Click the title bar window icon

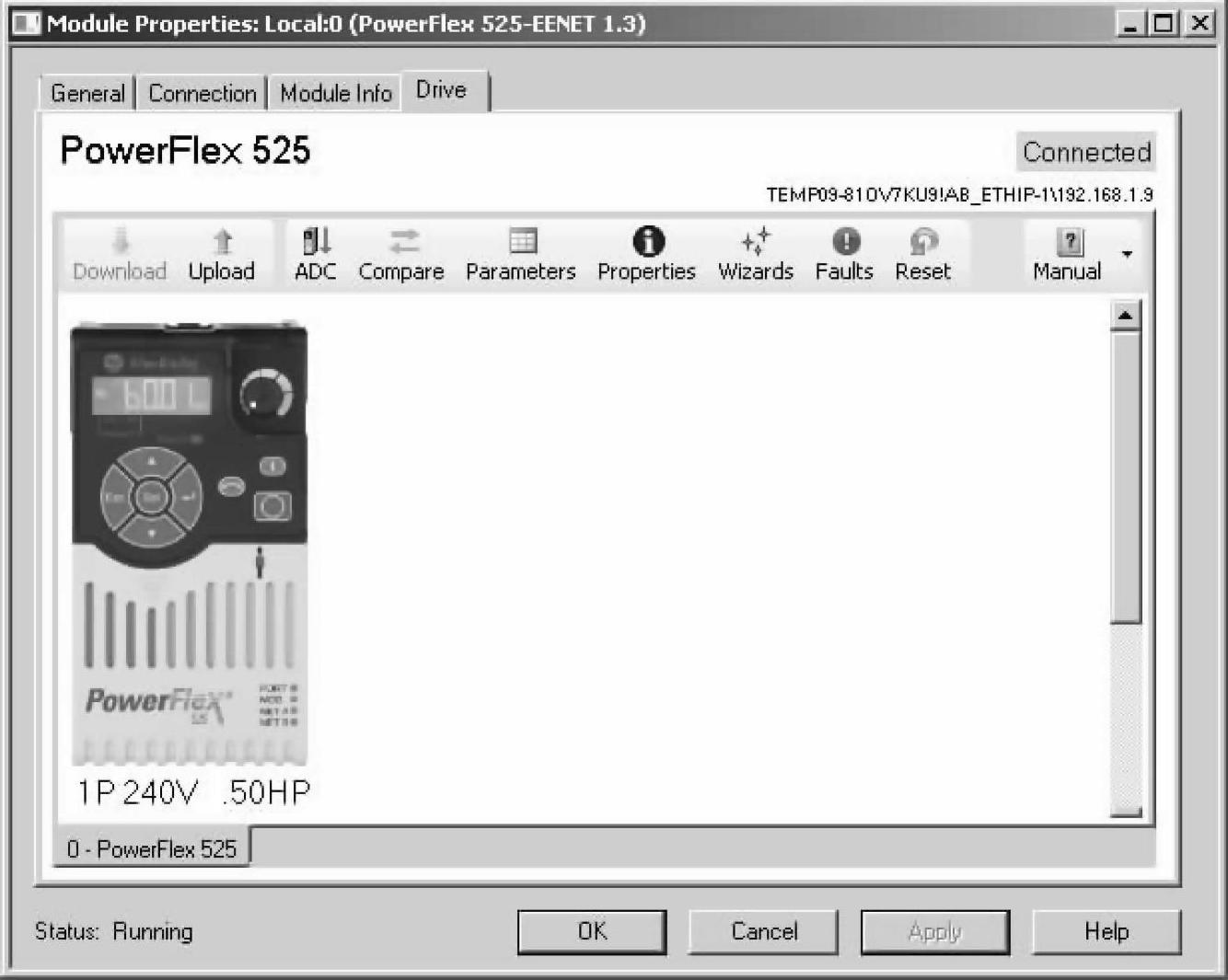[x=26, y=23]
